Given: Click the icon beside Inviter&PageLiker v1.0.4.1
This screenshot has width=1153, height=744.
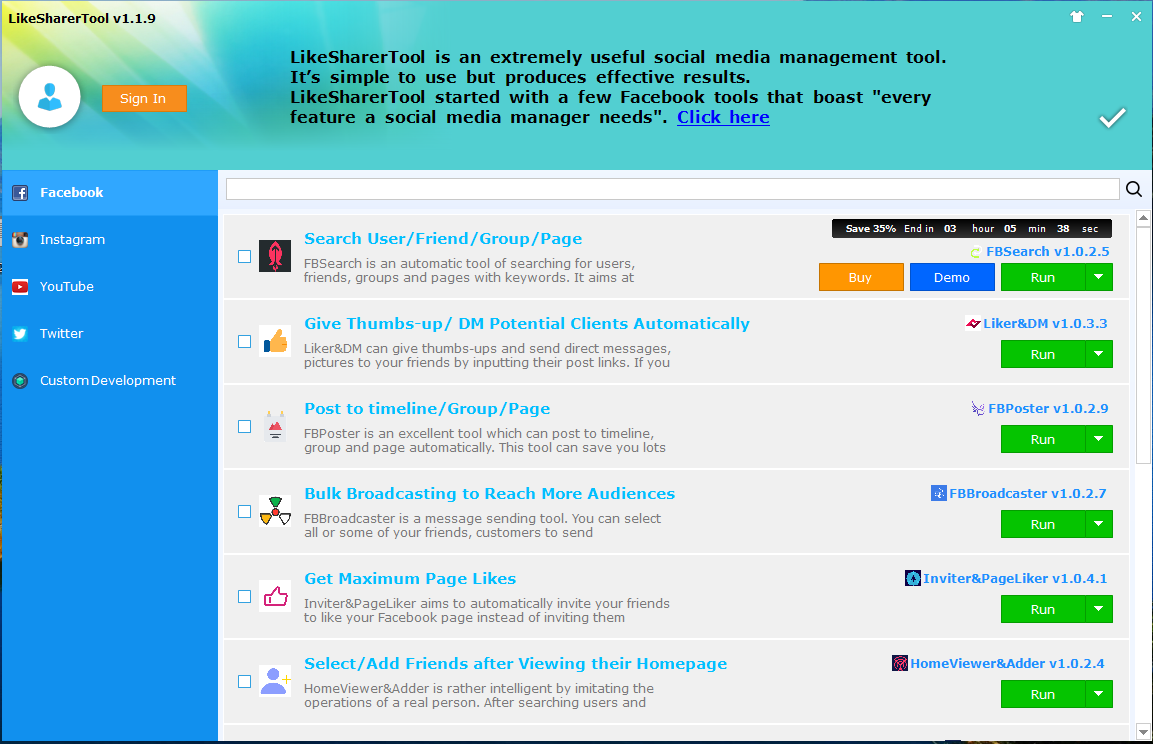Looking at the screenshot, I should pos(913,579).
